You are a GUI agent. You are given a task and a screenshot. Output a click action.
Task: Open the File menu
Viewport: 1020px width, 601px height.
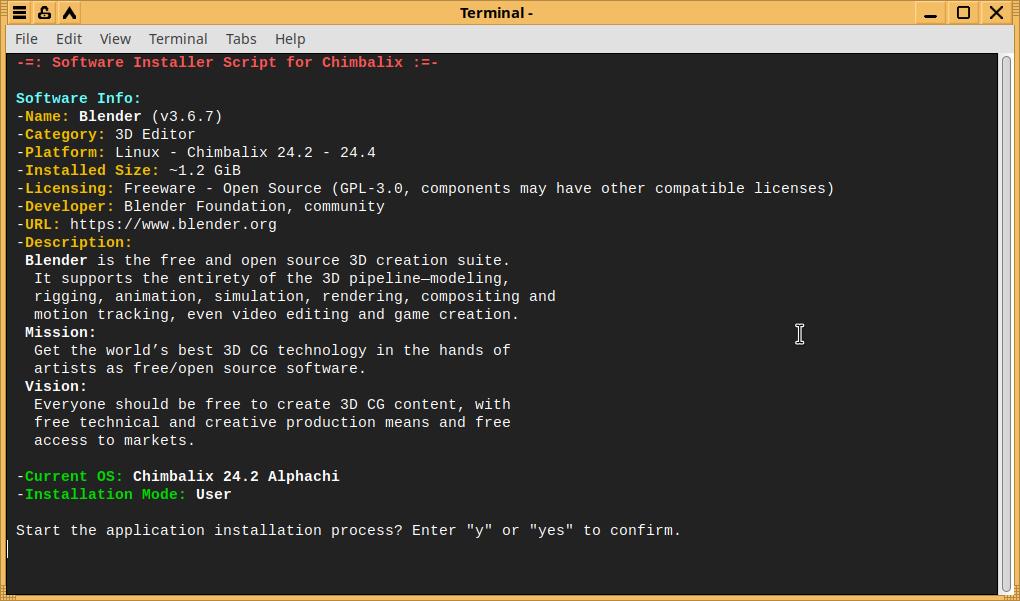click(x=27, y=39)
